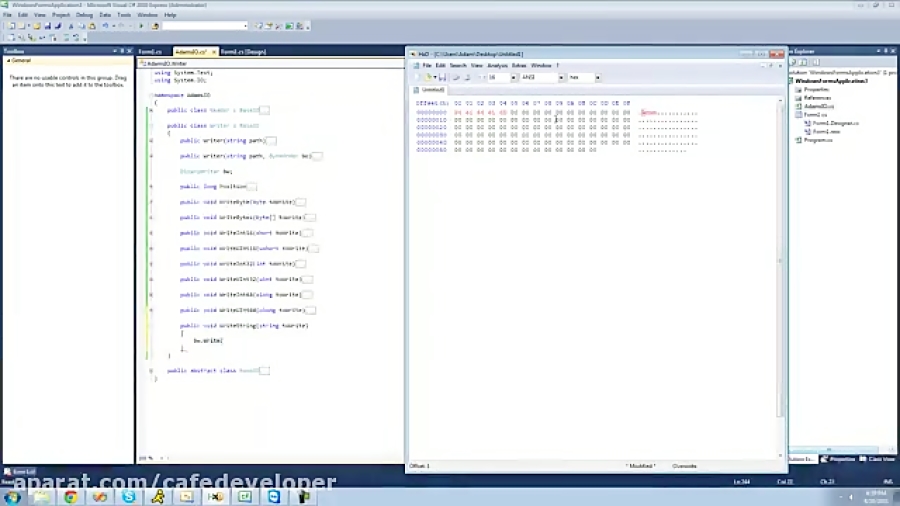This screenshot has width=900, height=506.
Task: Click the Open file icon in HxD toolbar
Action: pyautogui.click(x=428, y=77)
